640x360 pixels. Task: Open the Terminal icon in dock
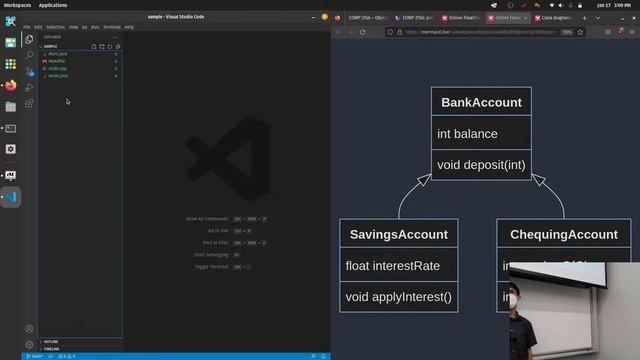tap(11, 128)
